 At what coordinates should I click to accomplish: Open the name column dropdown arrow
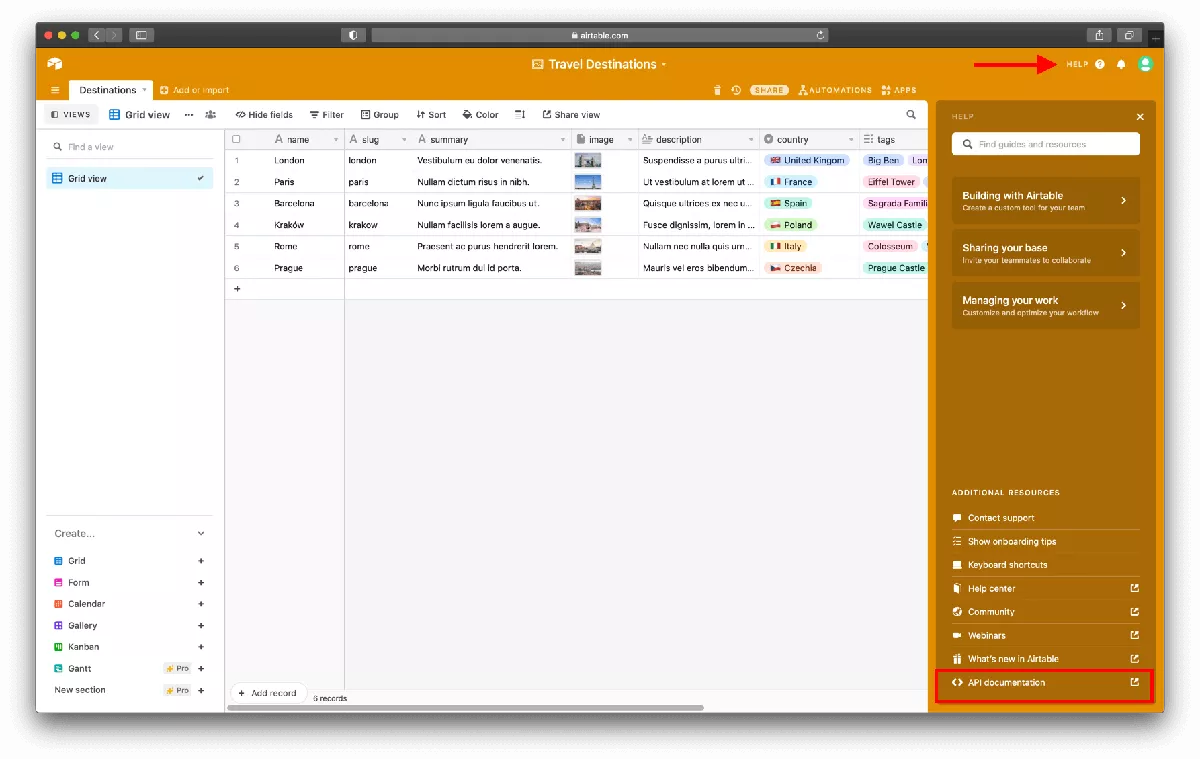point(335,140)
